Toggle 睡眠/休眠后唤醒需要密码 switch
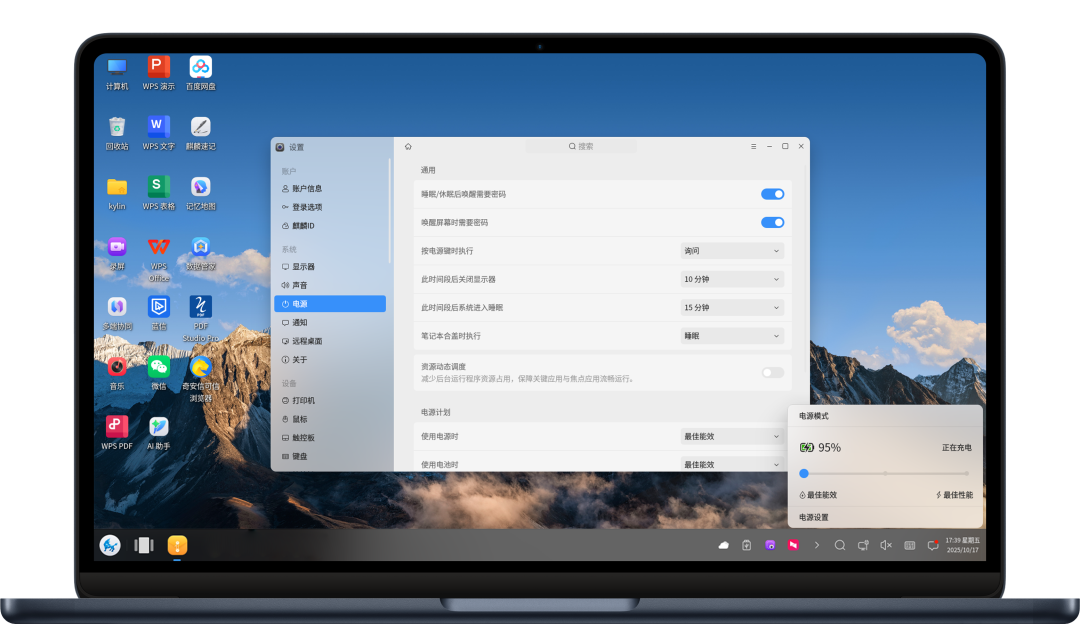Viewport: 1080px width, 624px height. click(x=772, y=194)
